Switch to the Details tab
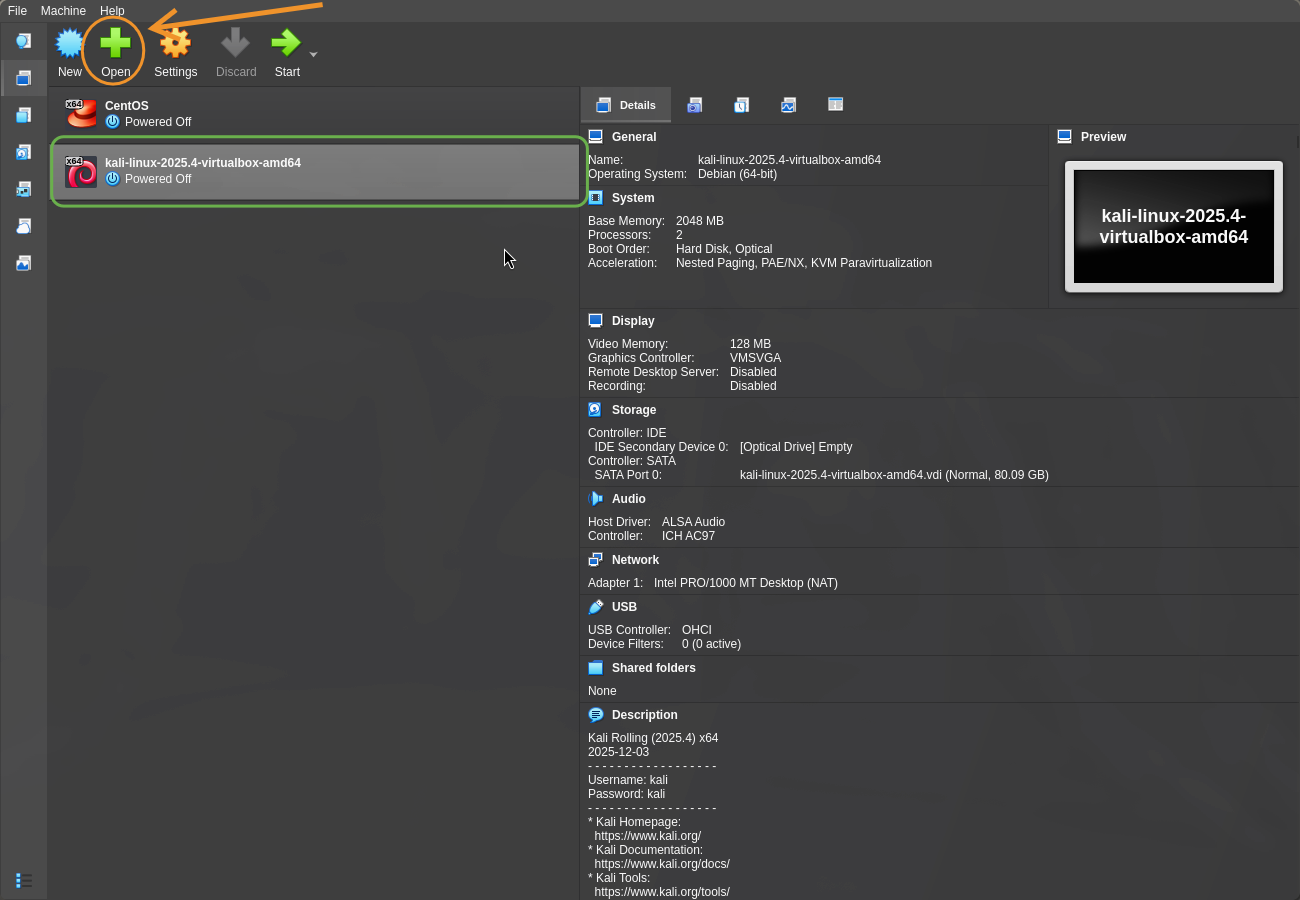The width and height of the screenshot is (1300, 900). pos(626,105)
